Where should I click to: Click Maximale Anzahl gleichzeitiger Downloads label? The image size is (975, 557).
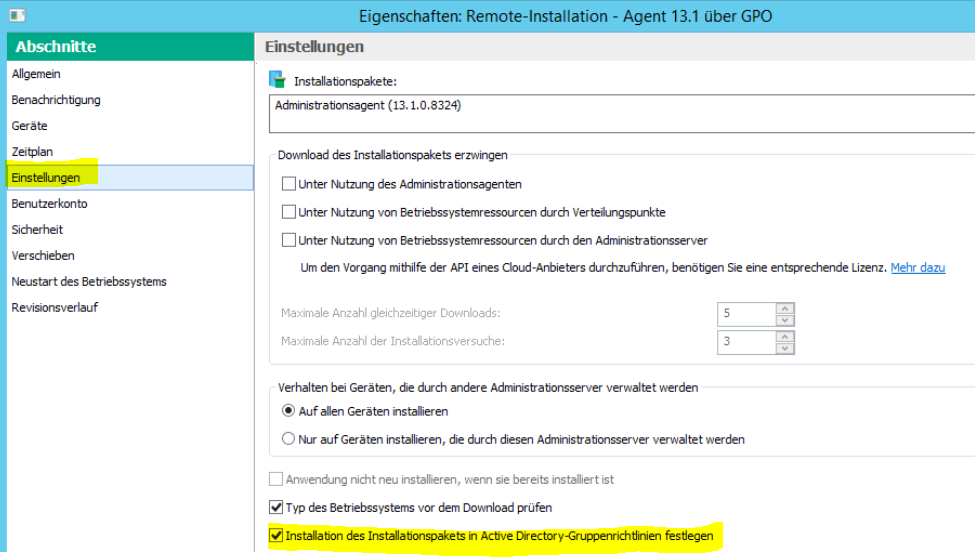tap(390, 313)
